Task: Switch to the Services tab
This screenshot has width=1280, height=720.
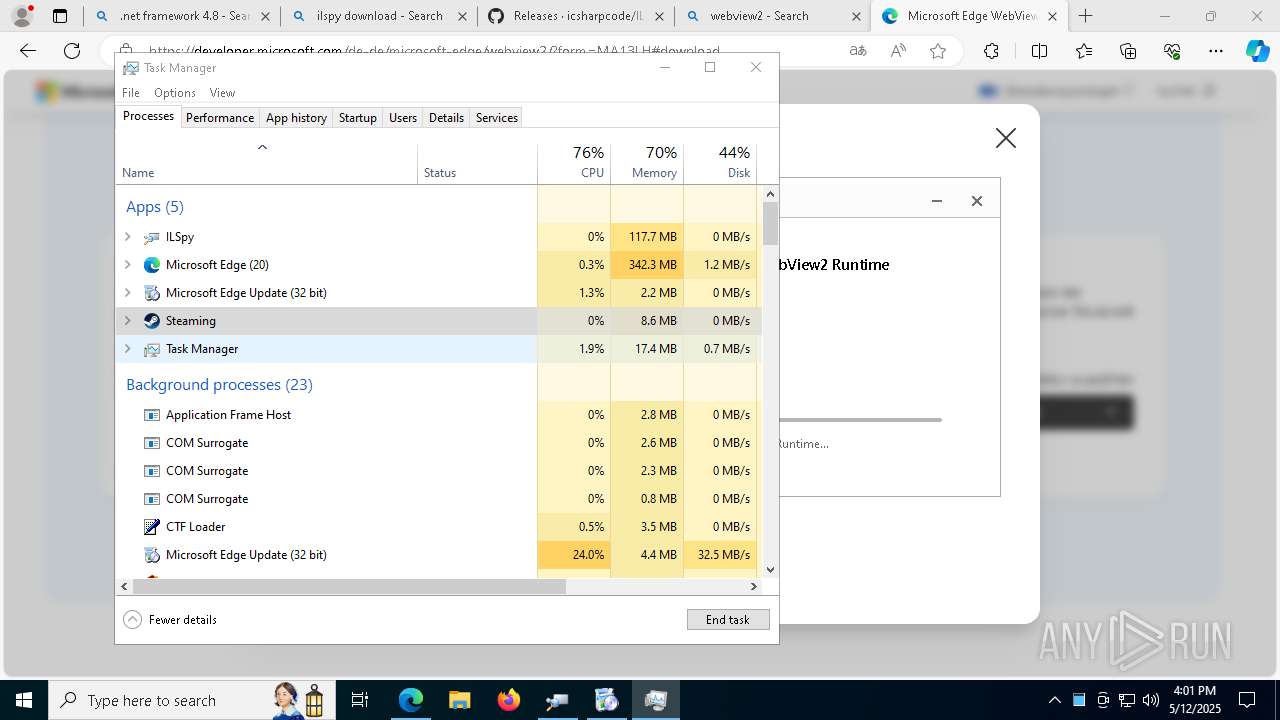Action: click(x=497, y=117)
